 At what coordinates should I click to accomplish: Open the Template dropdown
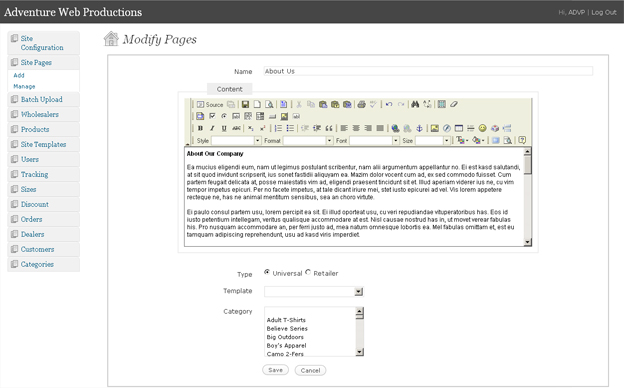[x=314, y=292]
